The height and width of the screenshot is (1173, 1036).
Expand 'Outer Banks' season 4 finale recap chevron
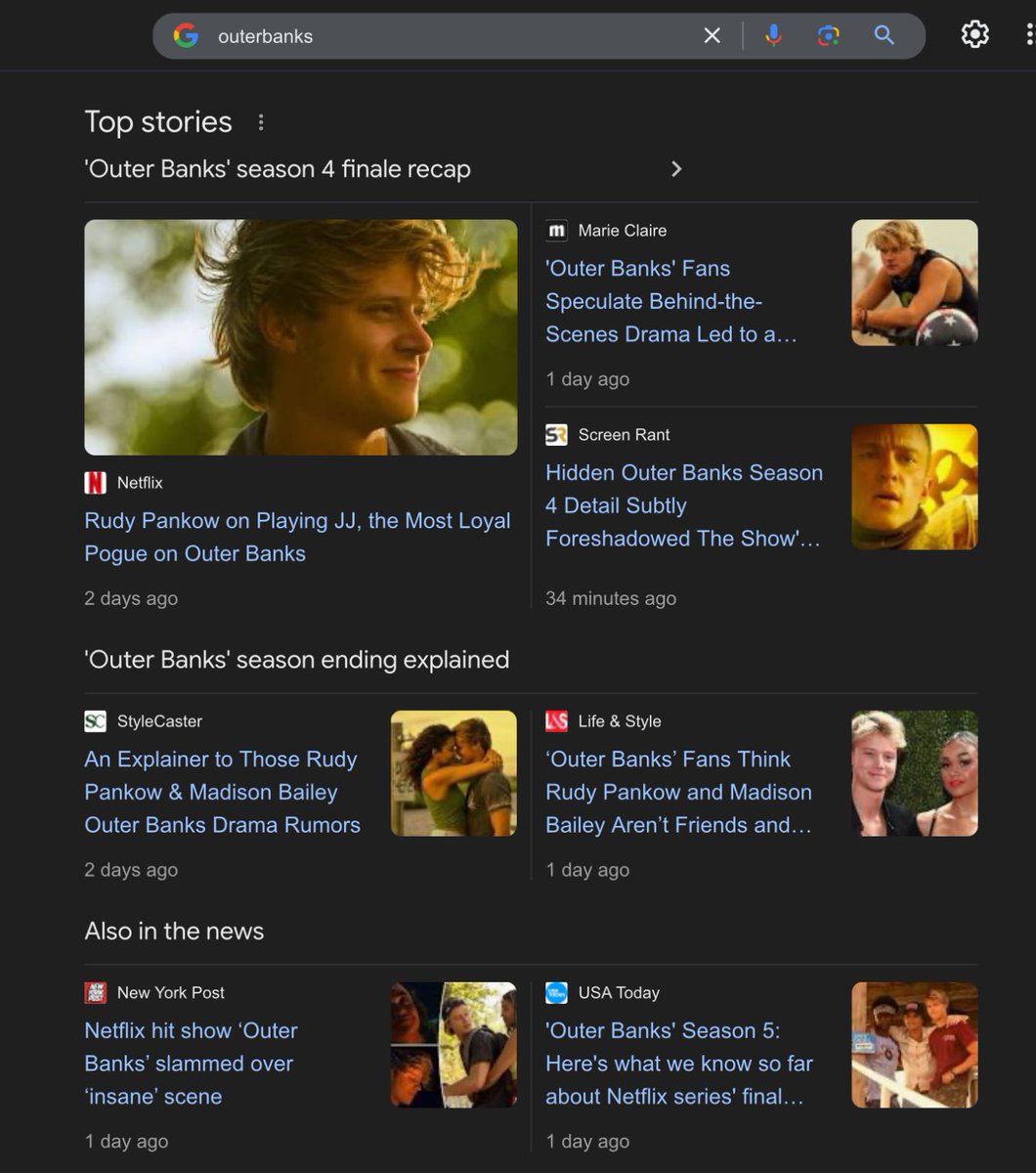(675, 169)
